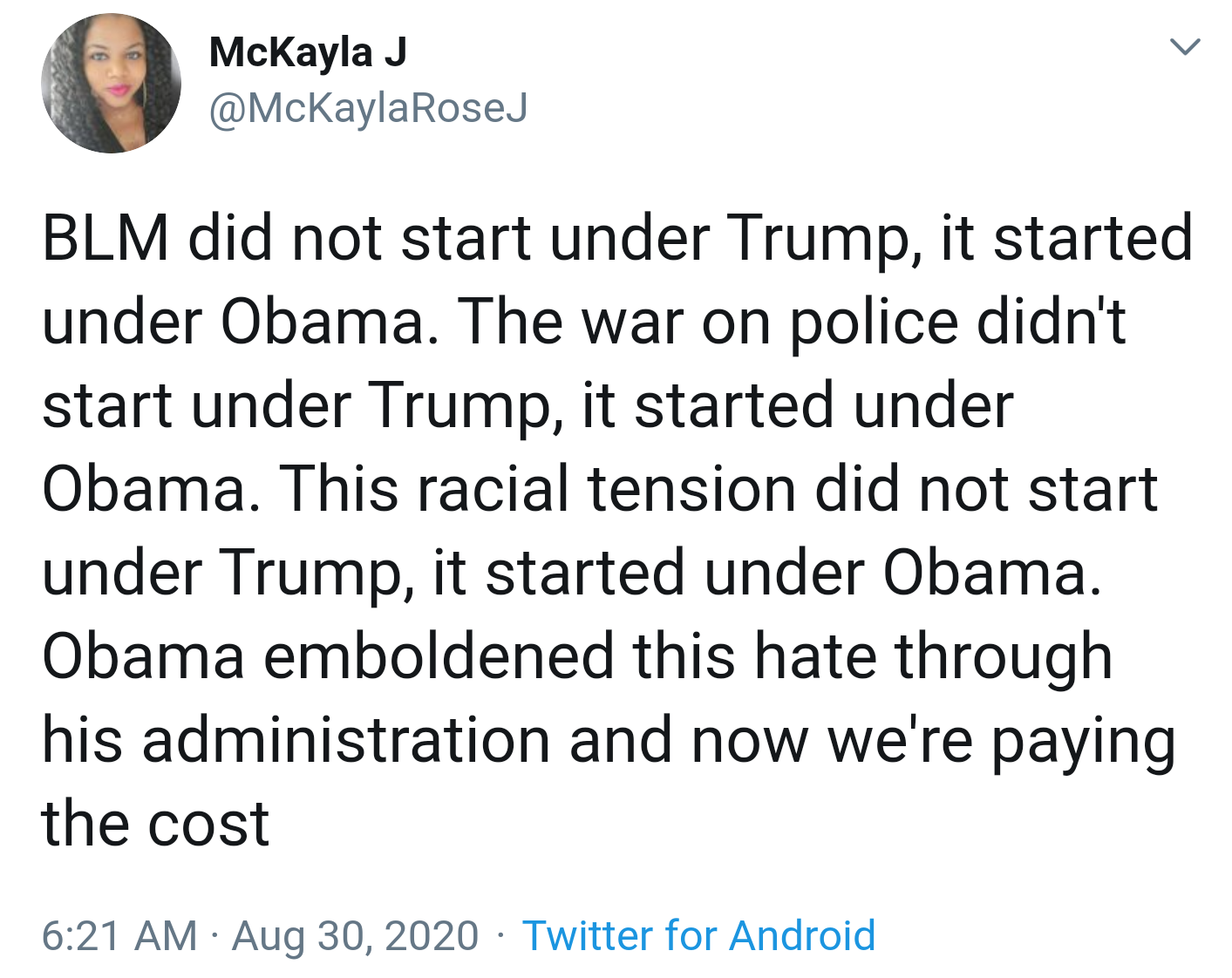Click the Aug 30, 2020 date

click(x=355, y=936)
